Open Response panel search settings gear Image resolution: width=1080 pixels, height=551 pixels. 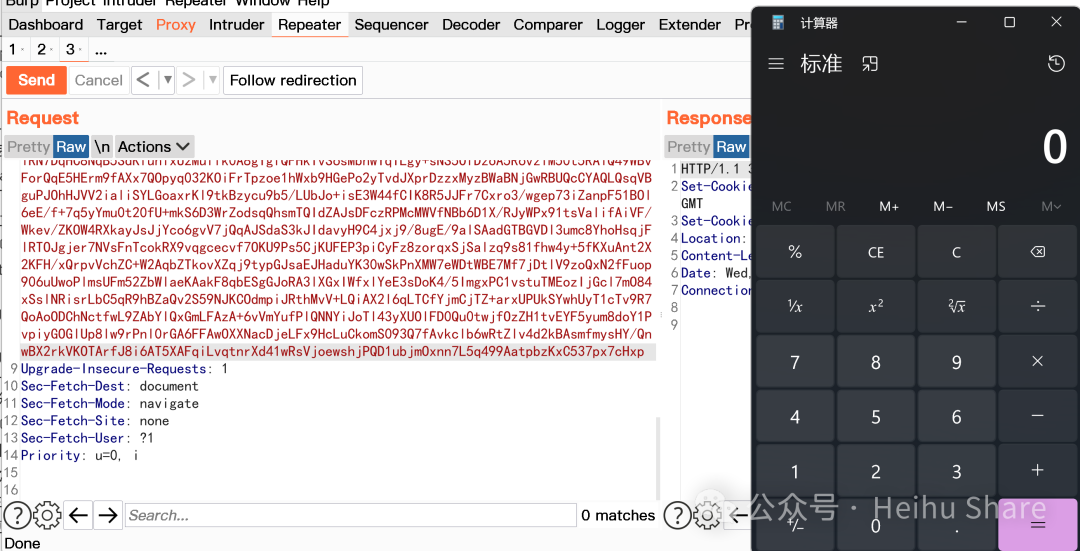pos(707,515)
